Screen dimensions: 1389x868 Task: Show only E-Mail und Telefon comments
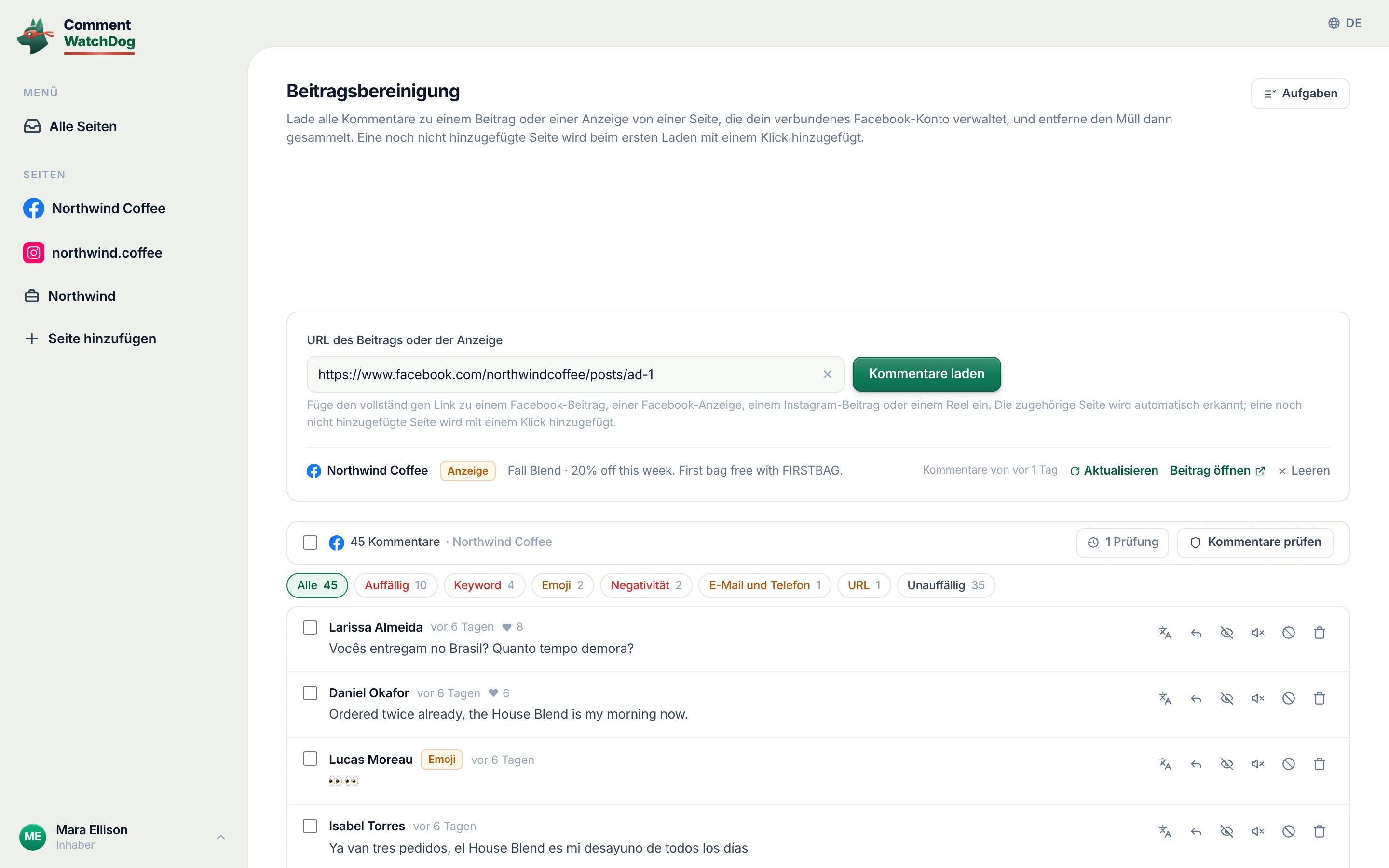[x=764, y=585]
